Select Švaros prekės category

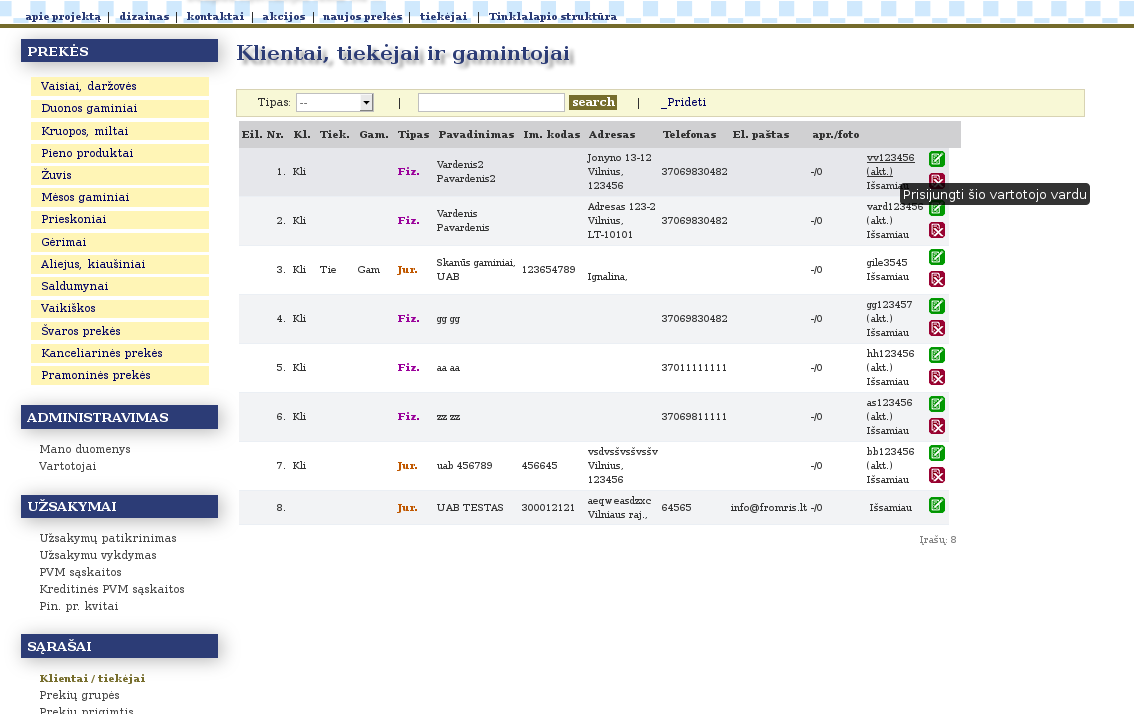(x=120, y=331)
